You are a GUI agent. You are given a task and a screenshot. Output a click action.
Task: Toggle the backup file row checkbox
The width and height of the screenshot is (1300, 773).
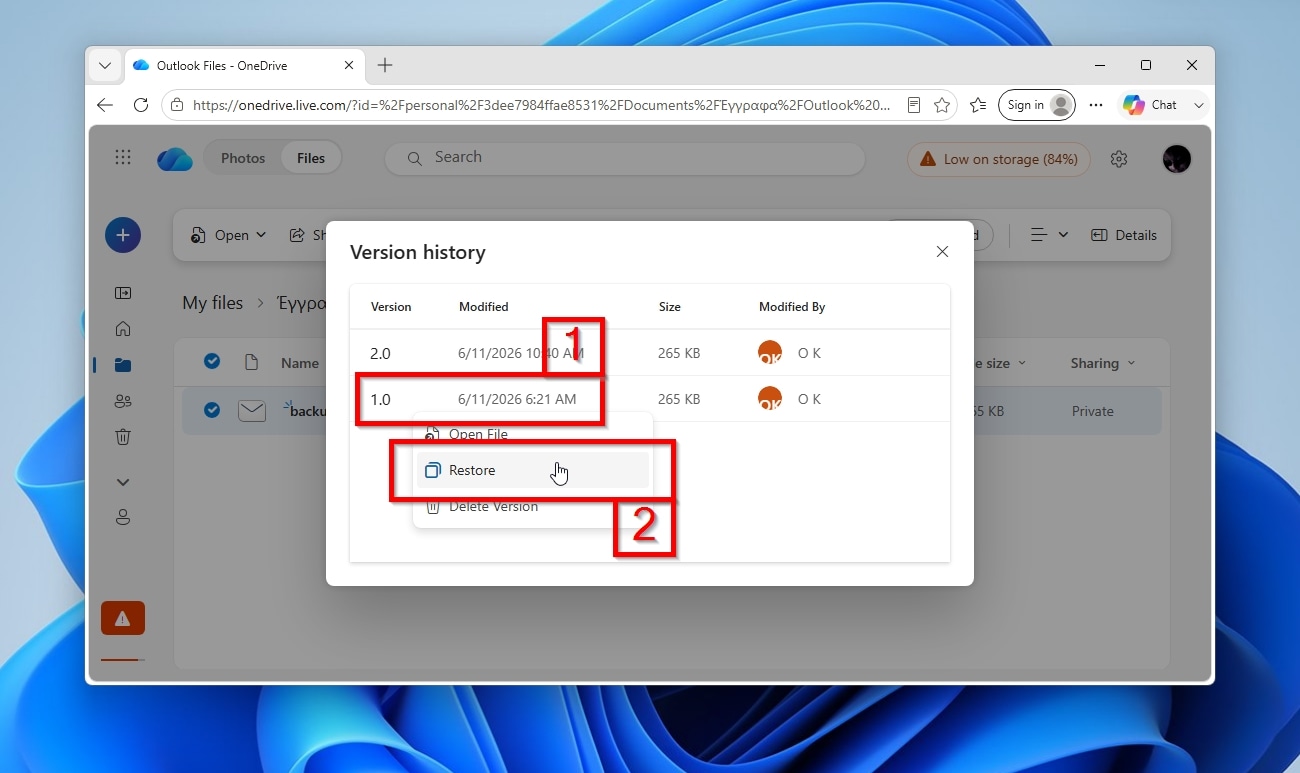point(212,409)
